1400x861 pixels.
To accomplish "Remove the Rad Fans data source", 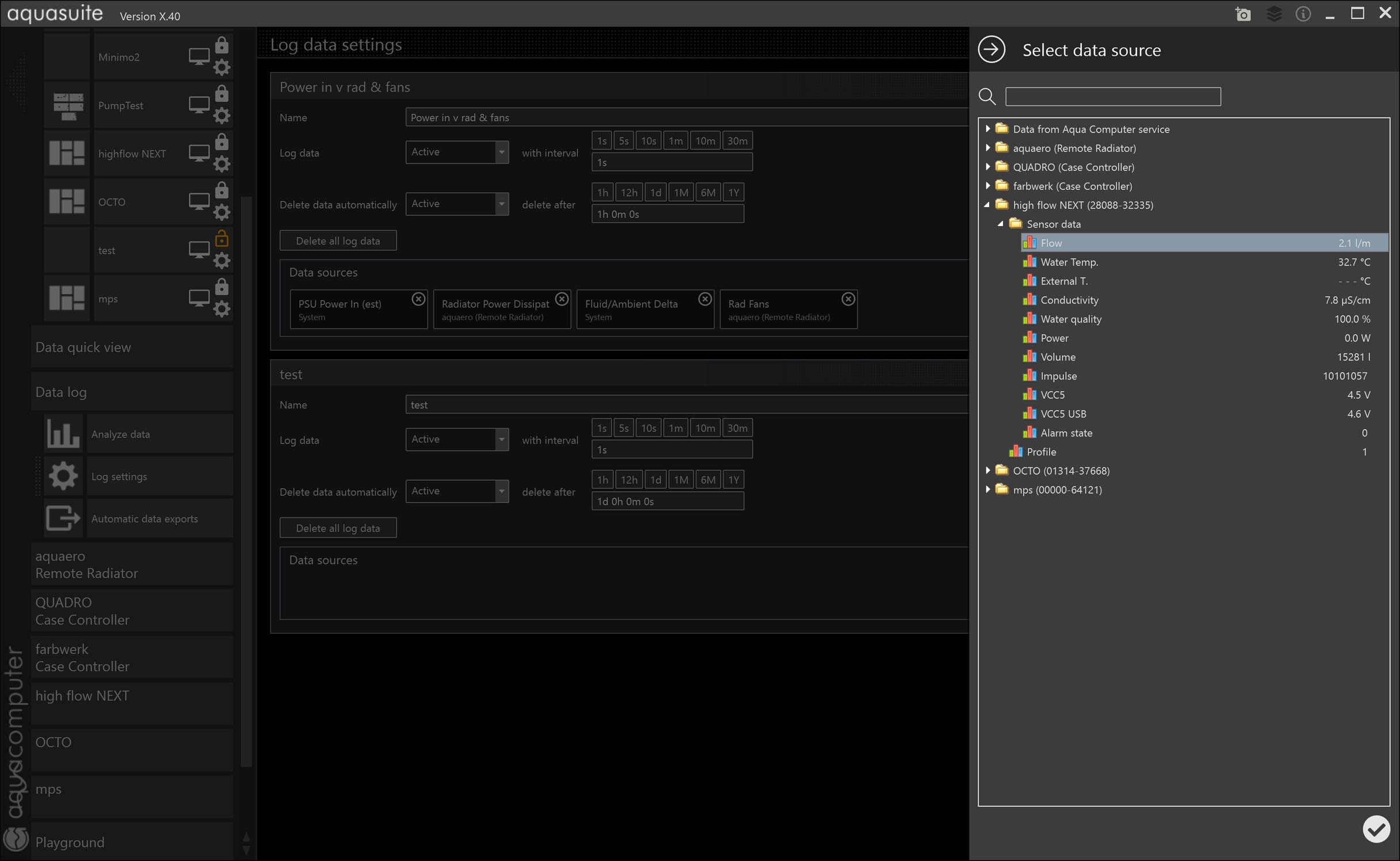I will pyautogui.click(x=848, y=299).
